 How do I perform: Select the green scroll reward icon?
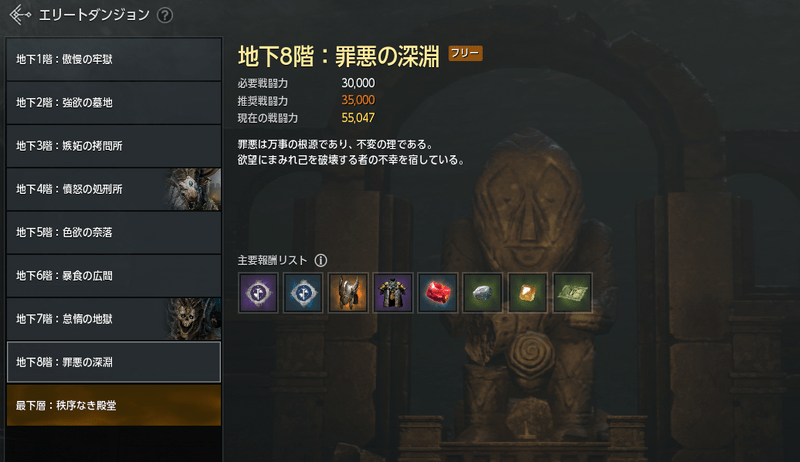point(572,293)
